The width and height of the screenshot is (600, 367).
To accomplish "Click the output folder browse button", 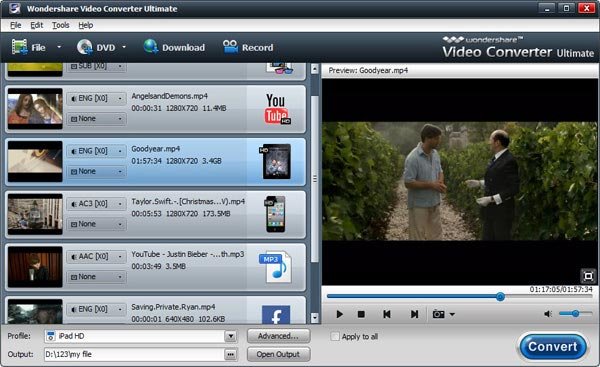I will click(x=230, y=354).
